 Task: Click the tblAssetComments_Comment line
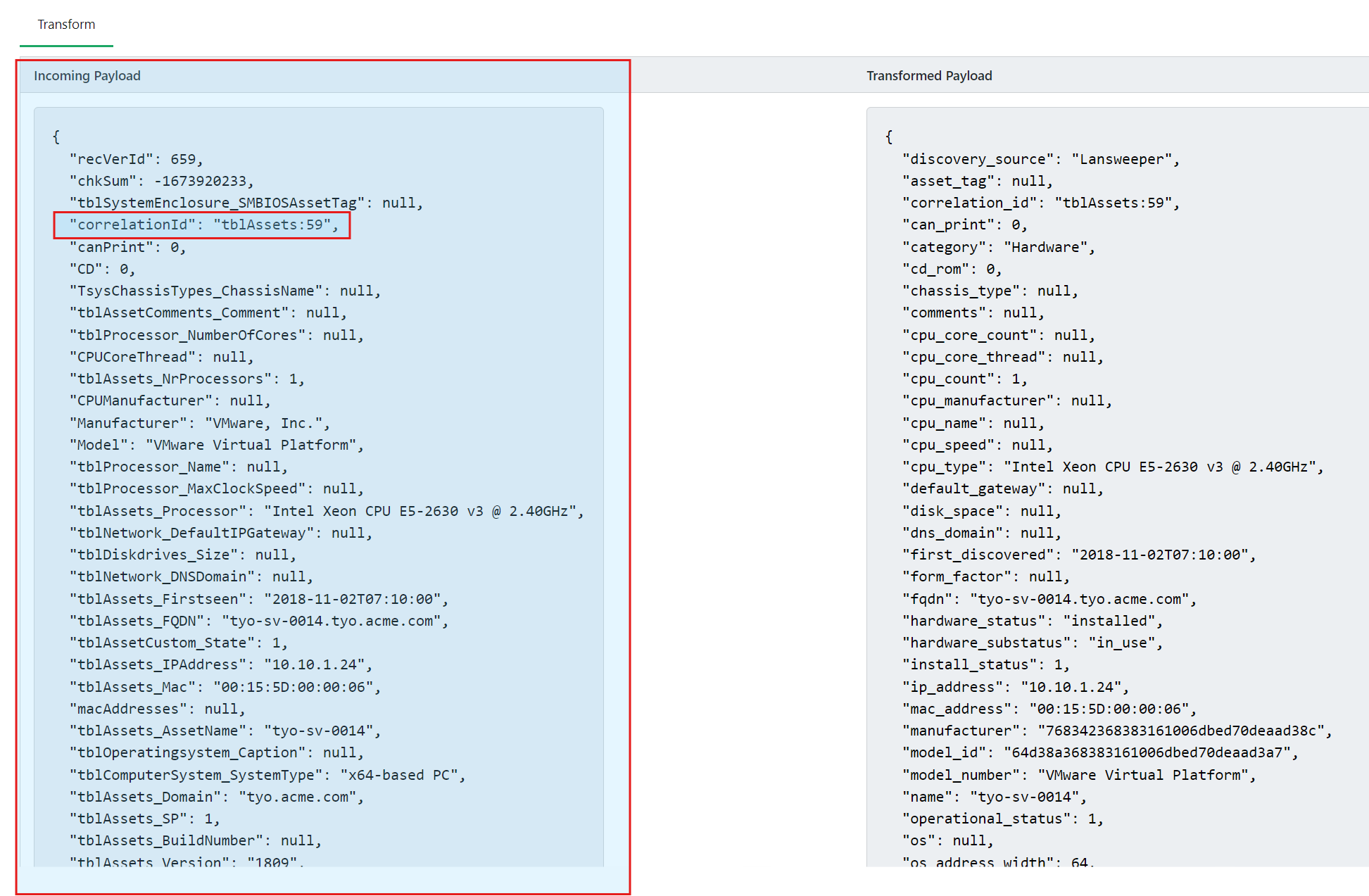point(208,313)
